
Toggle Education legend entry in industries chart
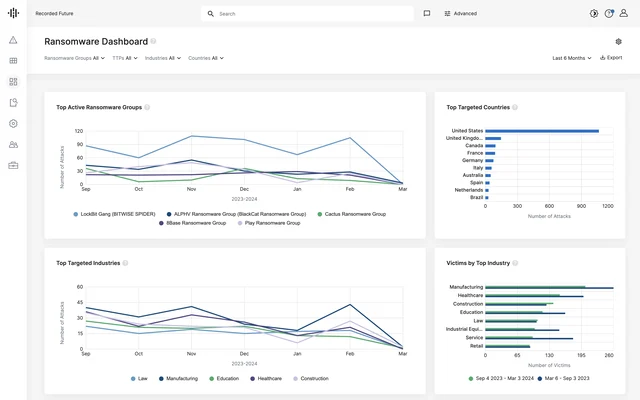click(224, 378)
